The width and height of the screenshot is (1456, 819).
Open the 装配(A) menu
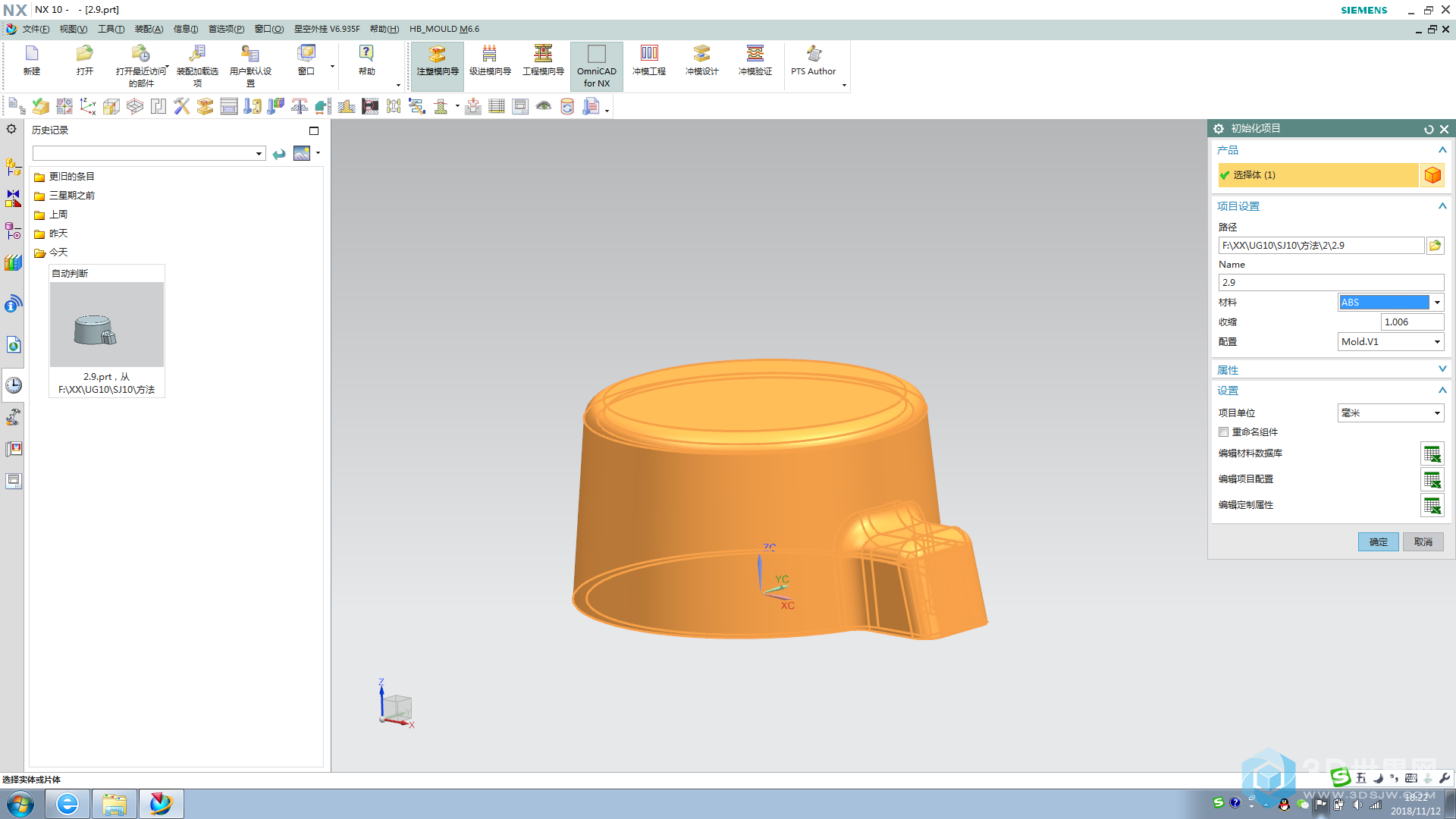(x=149, y=29)
